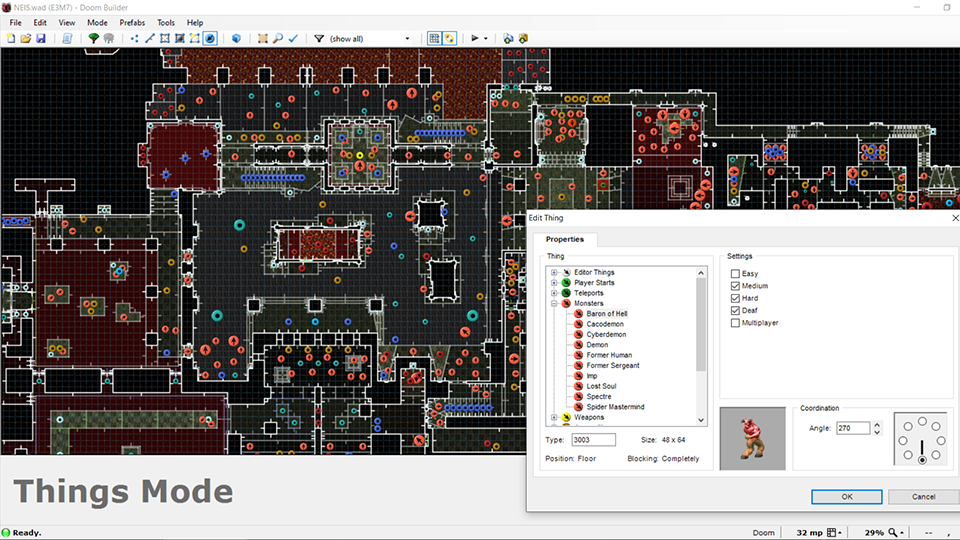This screenshot has width=960, height=540.
Task: Select Baron of Hell in the thing list
Action: tap(607, 313)
